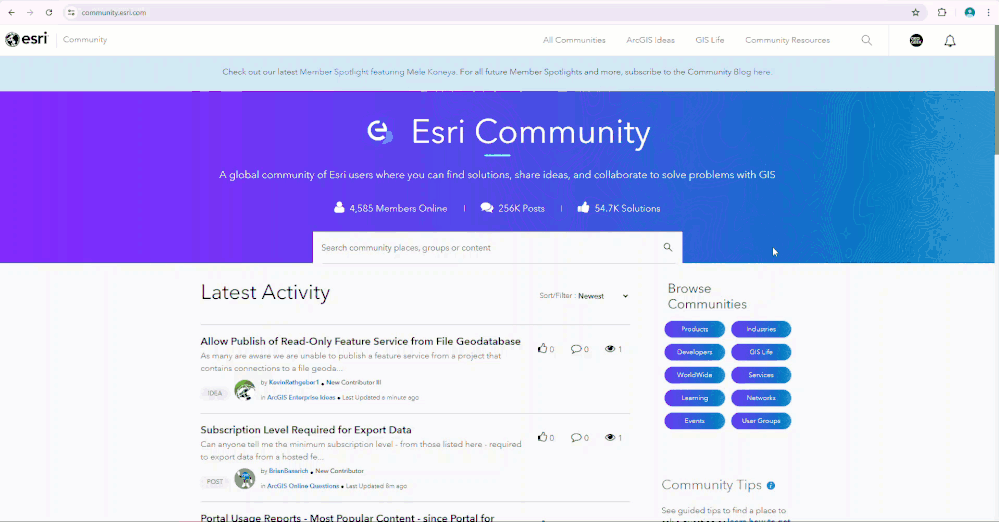Click kudos thumbs-up on Allow Publish post
This screenshot has width=999, height=522.
tap(542, 348)
